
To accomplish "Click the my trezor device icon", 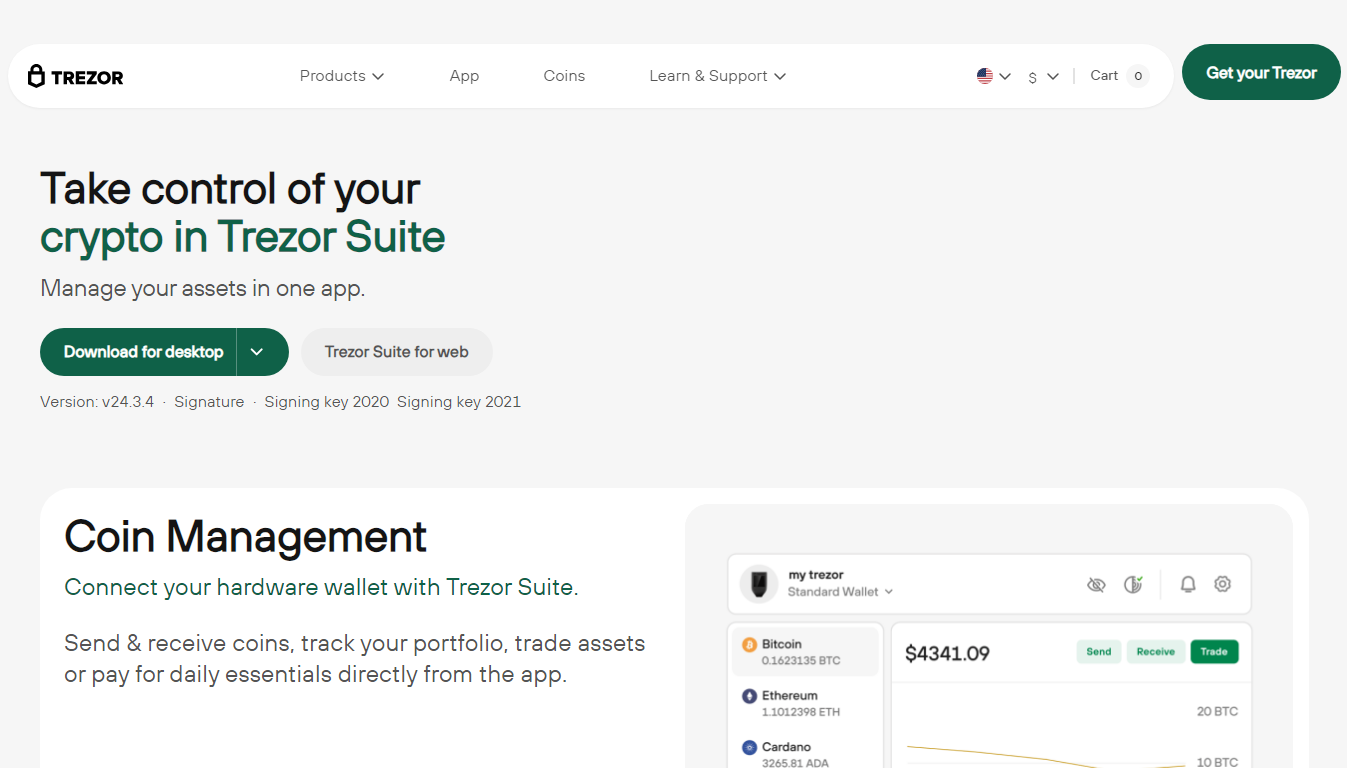I will click(x=759, y=583).
